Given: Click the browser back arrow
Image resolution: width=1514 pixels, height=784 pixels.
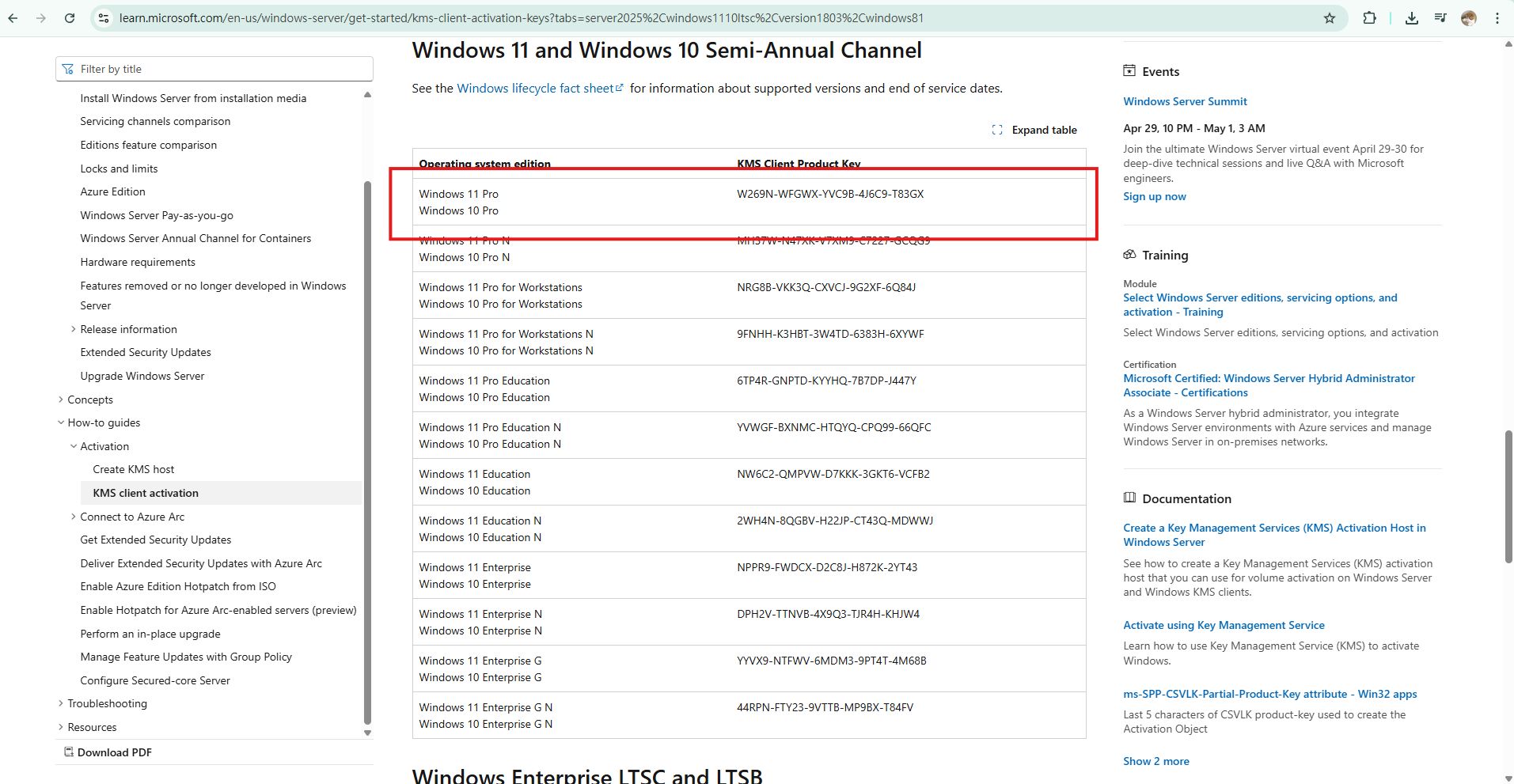Looking at the screenshot, I should [x=13, y=18].
